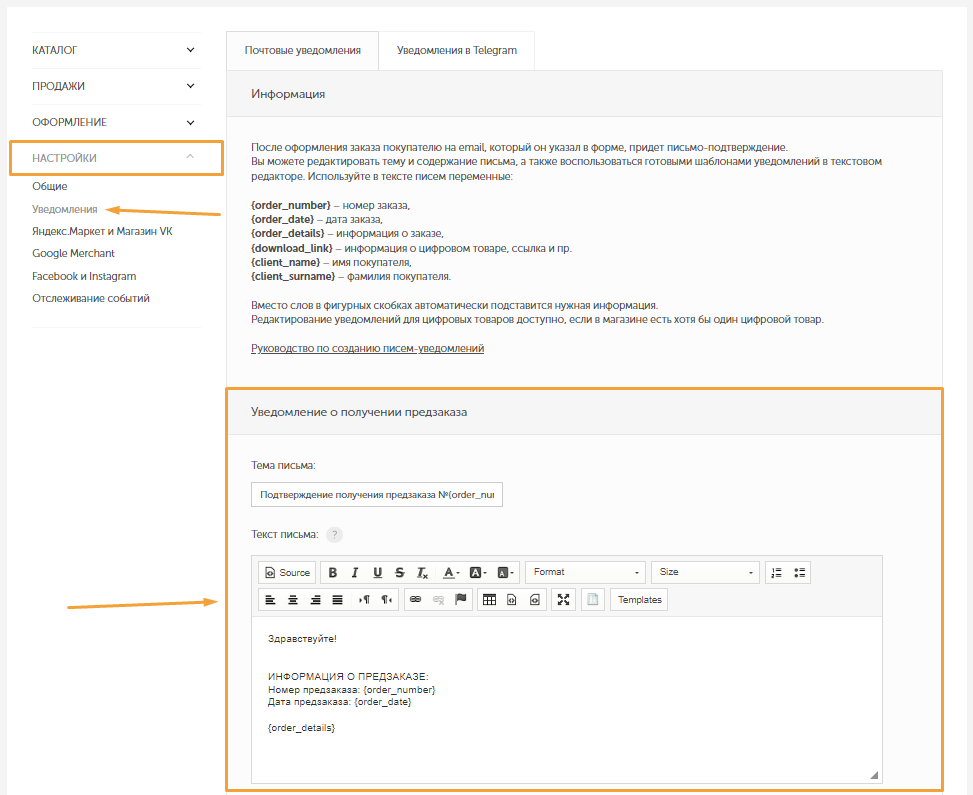The width and height of the screenshot is (973, 795).
Task: Open background color picker
Action: 478,572
